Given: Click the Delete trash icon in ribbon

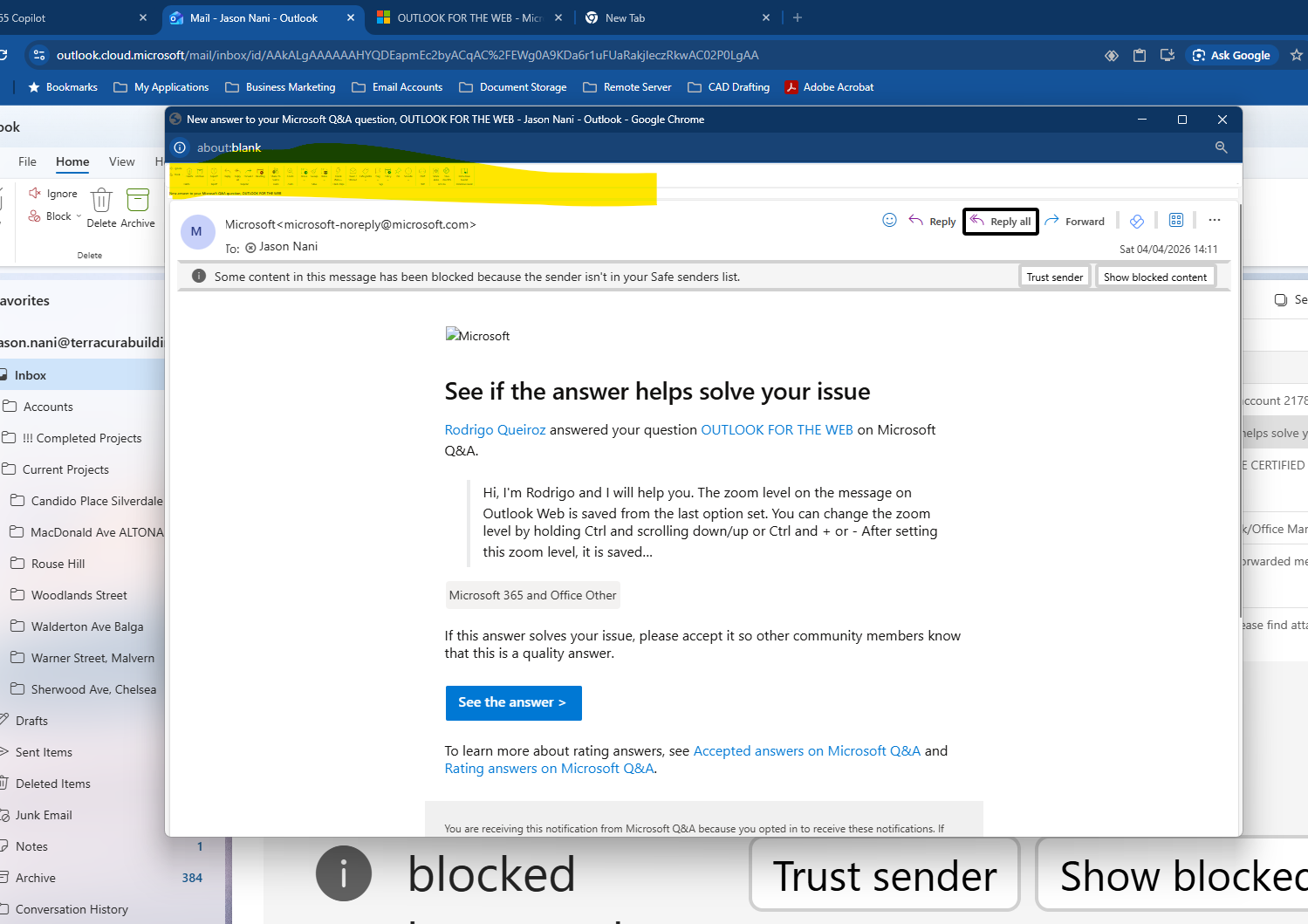Looking at the screenshot, I should pyautogui.click(x=101, y=201).
